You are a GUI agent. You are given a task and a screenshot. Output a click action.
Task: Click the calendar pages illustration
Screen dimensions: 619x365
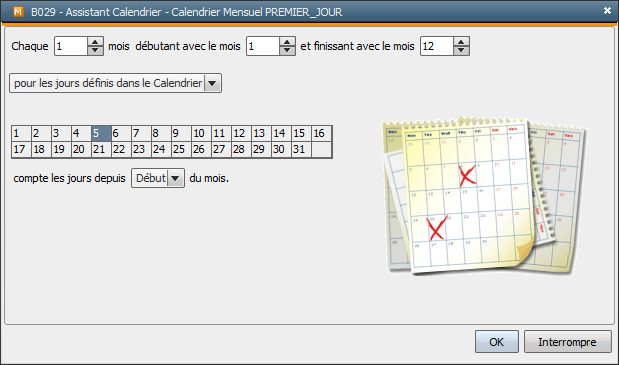pyautogui.click(x=485, y=196)
